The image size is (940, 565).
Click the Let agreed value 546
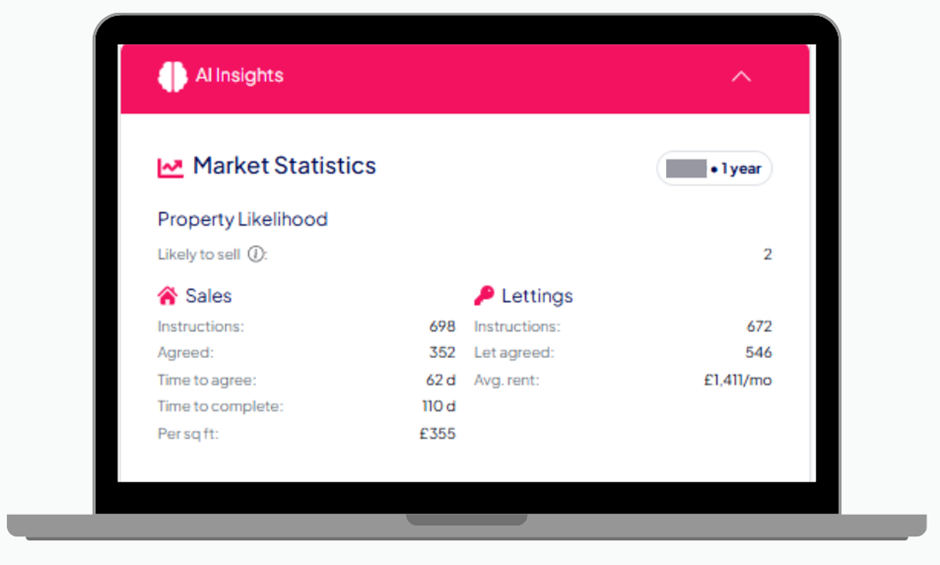(x=758, y=352)
